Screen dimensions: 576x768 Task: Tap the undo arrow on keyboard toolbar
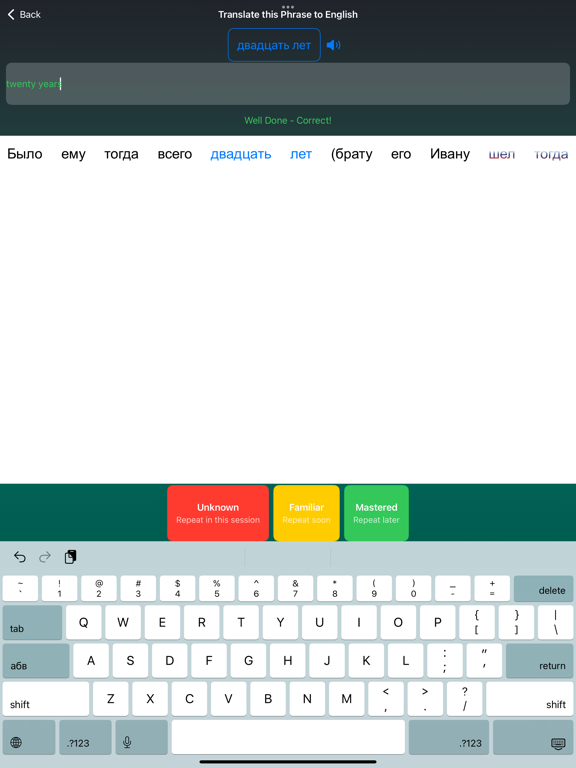pos(20,557)
